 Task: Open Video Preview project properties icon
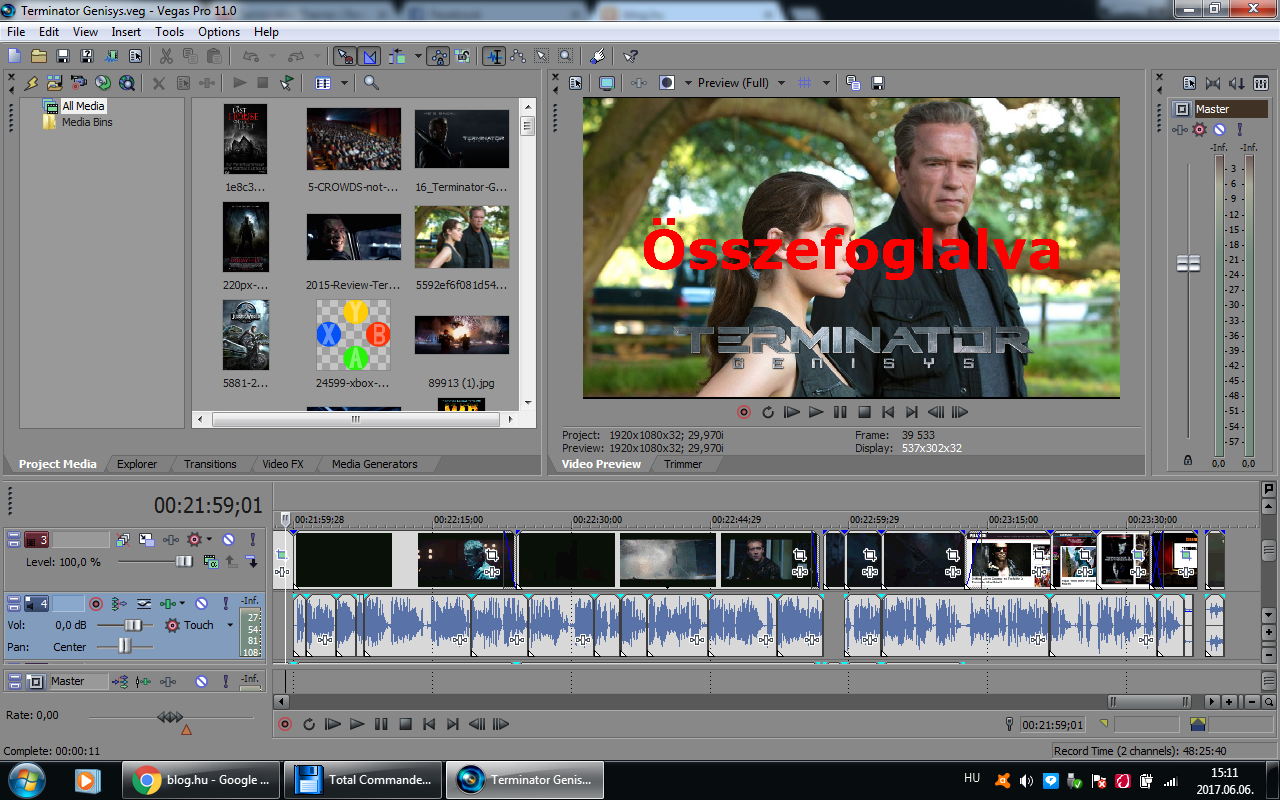(575, 82)
